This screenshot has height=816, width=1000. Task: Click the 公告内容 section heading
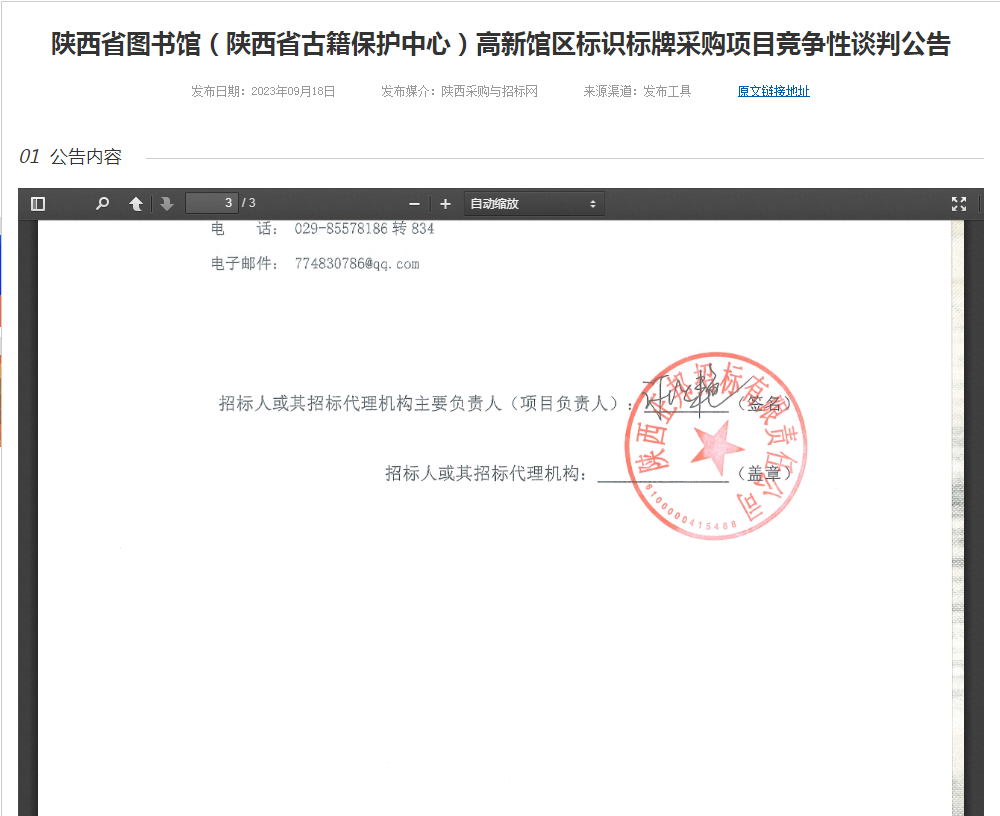click(x=85, y=157)
